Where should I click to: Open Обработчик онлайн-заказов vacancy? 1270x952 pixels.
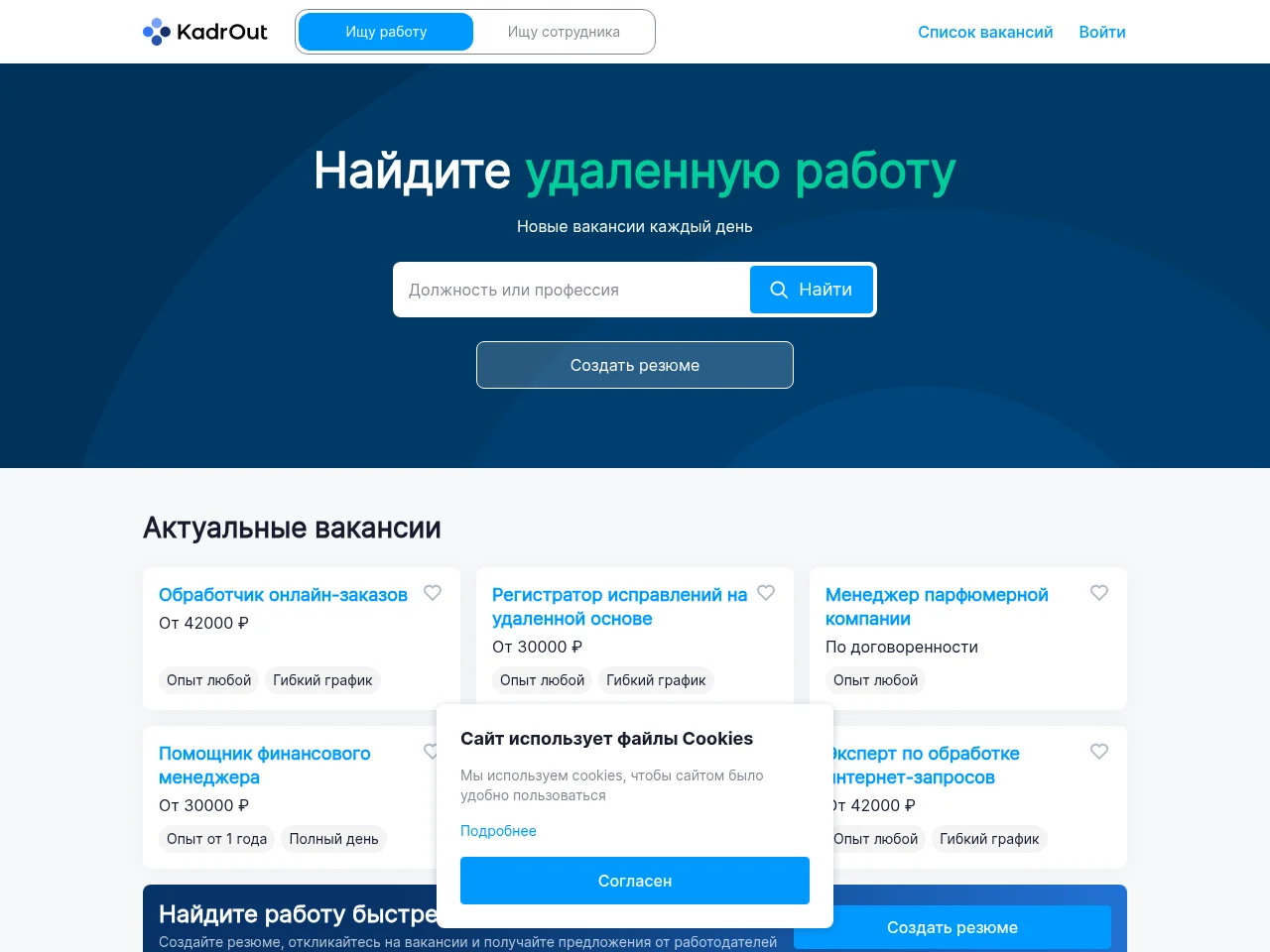(283, 595)
